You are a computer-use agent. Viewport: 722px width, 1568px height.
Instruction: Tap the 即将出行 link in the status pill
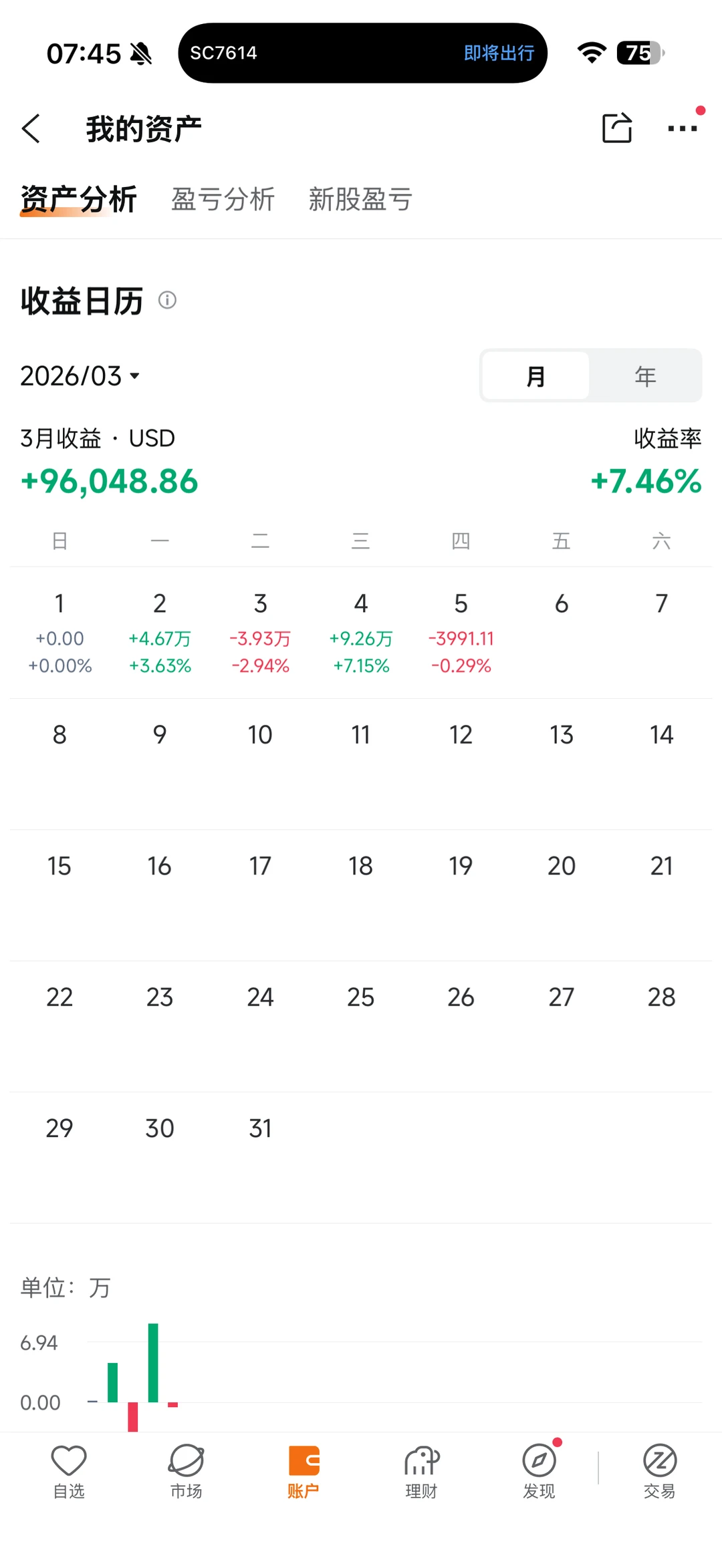coord(499,53)
